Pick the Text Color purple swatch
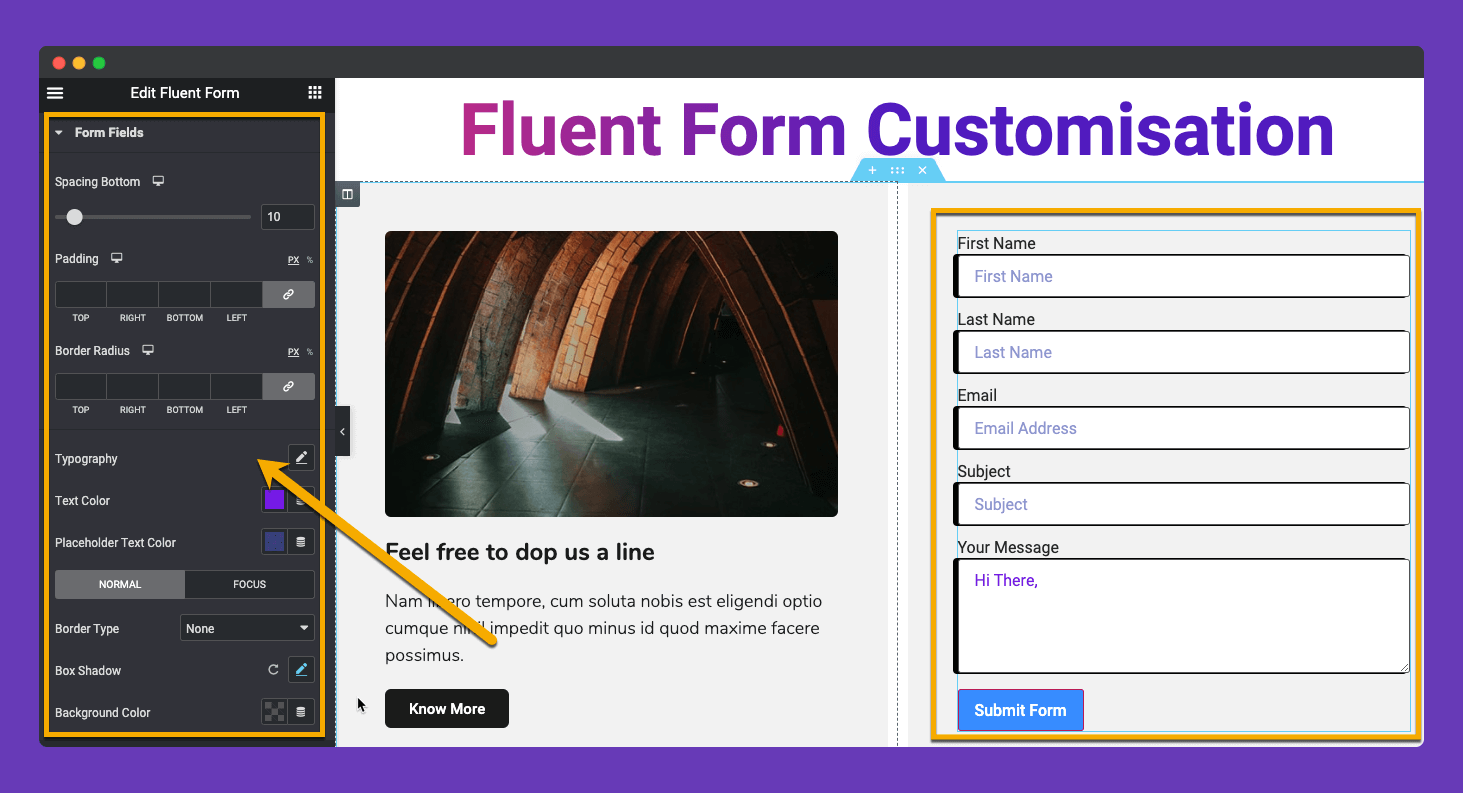Image resolution: width=1463 pixels, height=793 pixels. pyautogui.click(x=274, y=500)
